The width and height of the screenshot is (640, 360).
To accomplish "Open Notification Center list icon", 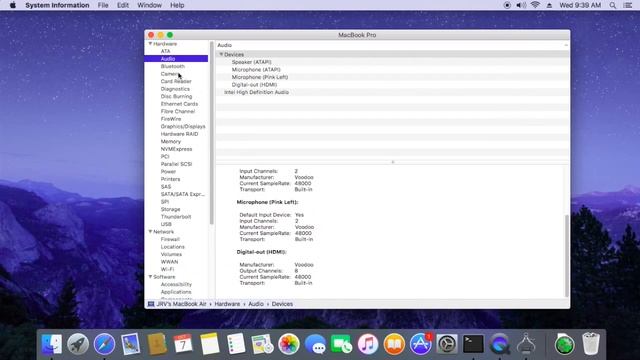I will pyautogui.click(x=628, y=5).
